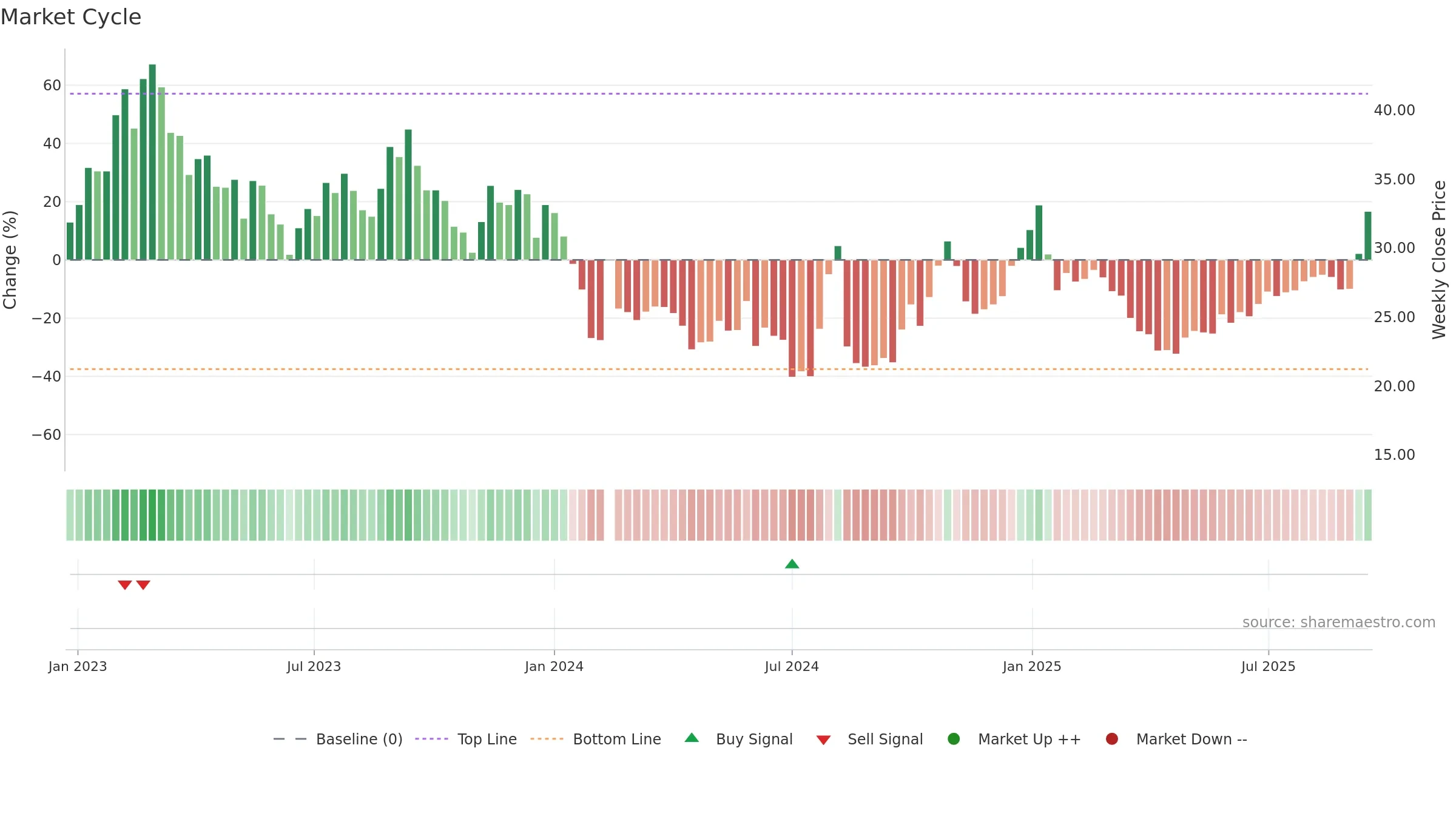This screenshot has width=1456, height=819.
Task: Click the orange dotted Bottom Line legend swatch
Action: [547, 739]
